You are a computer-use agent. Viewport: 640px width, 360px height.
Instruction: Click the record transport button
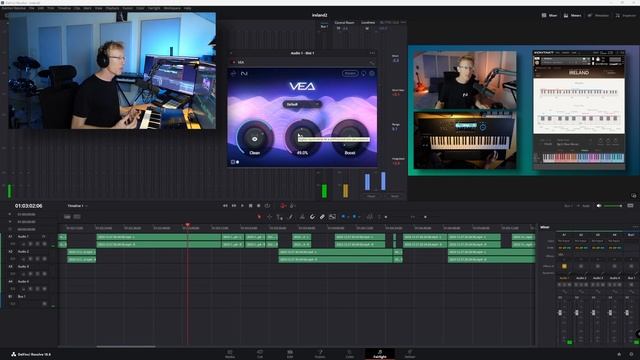click(x=259, y=206)
